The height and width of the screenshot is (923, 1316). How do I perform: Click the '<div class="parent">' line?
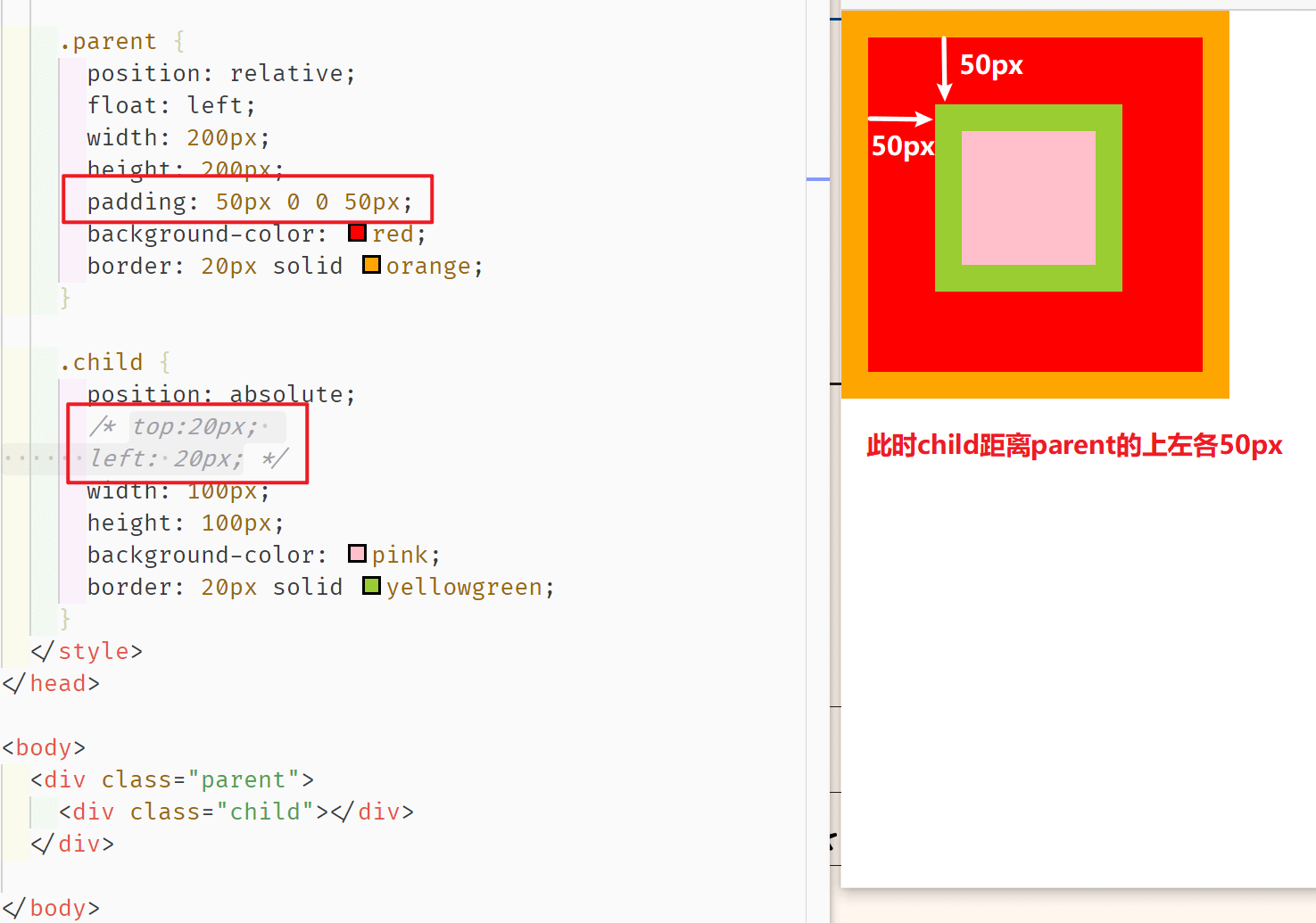(172, 779)
